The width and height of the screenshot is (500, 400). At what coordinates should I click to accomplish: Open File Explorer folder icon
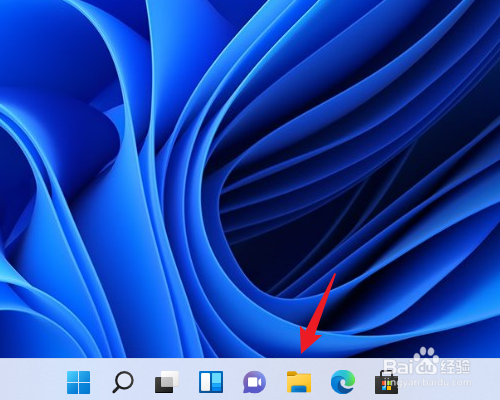click(x=299, y=382)
